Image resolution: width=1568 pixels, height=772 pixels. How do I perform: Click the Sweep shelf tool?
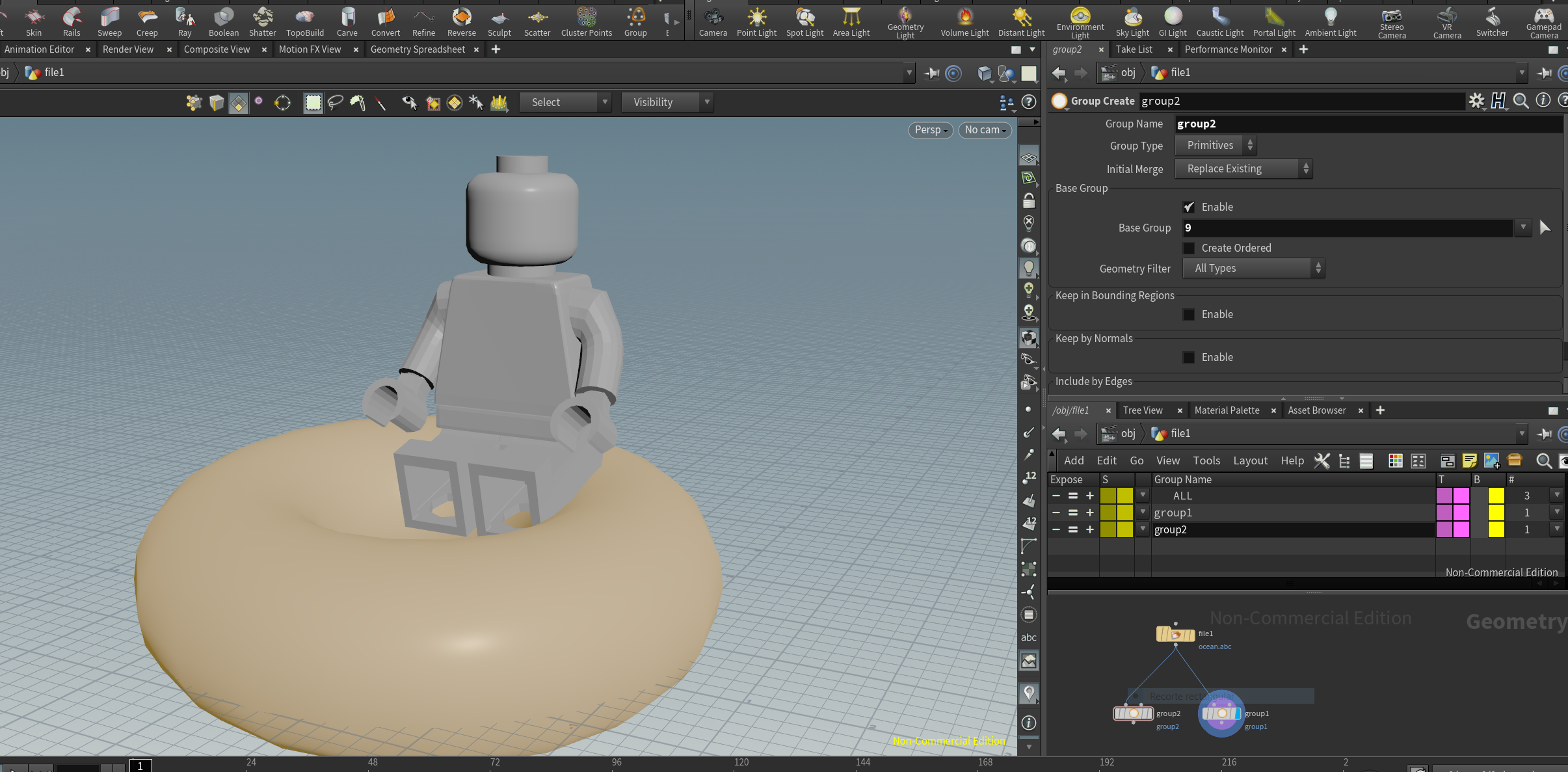pos(109,21)
